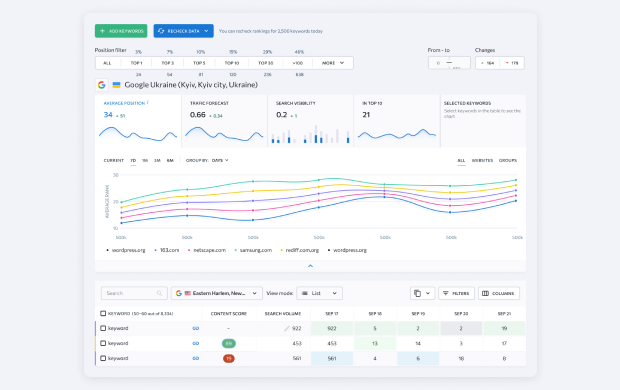Click the link icon in third keyword row

click(195, 358)
